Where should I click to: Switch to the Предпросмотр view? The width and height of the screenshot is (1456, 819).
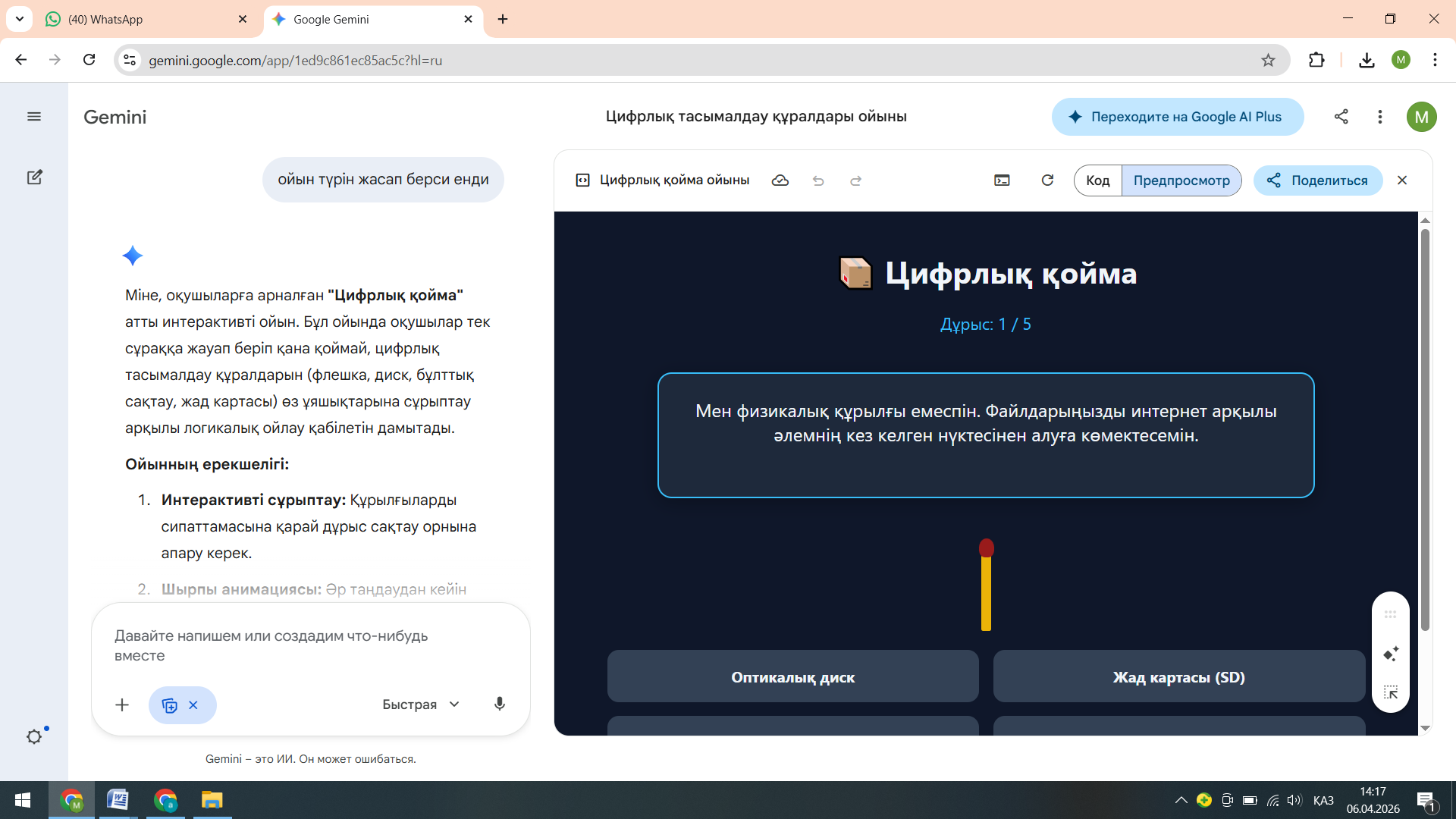coord(1181,180)
